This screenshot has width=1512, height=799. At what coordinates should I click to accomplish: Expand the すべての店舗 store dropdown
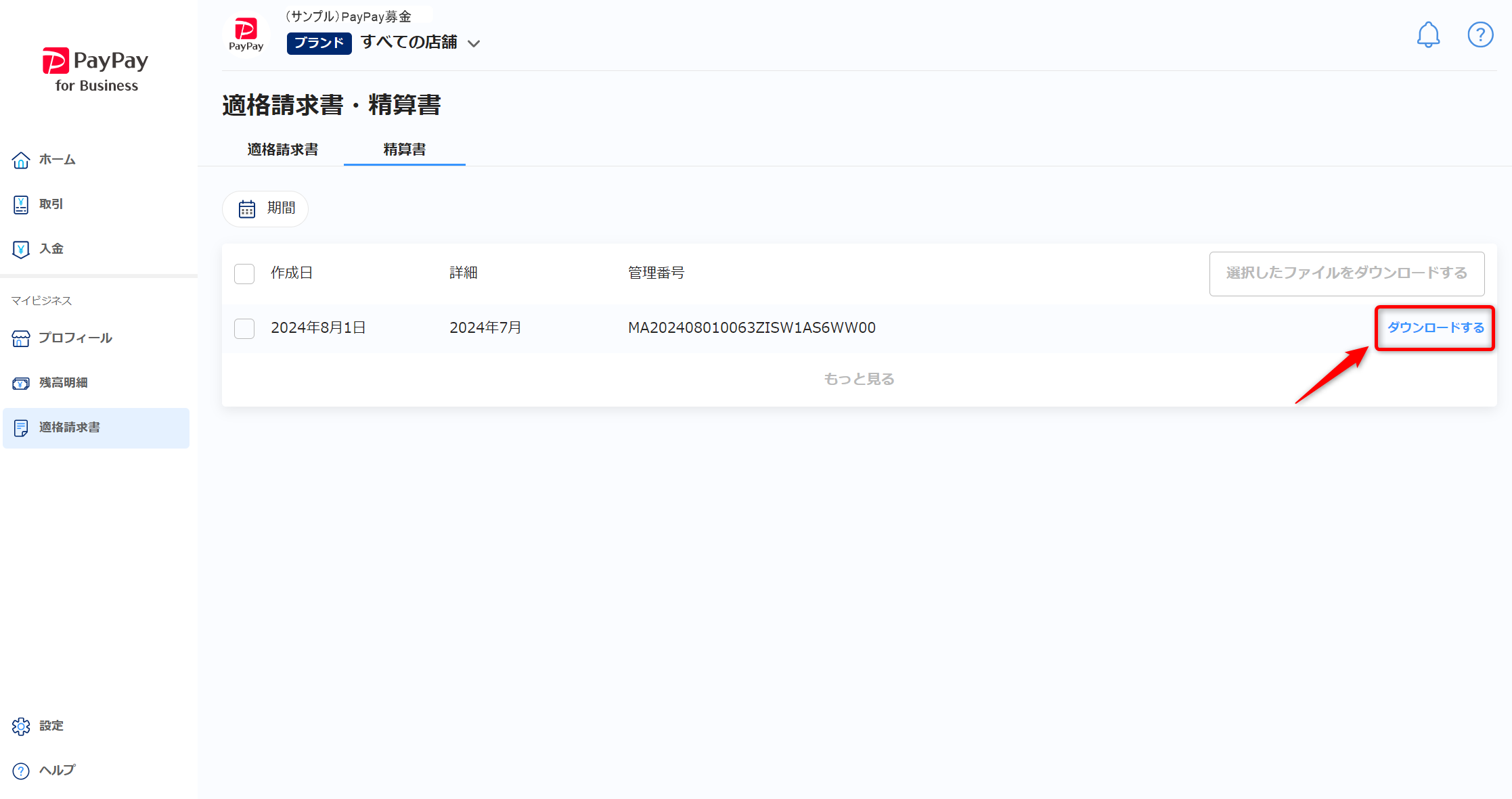coord(421,43)
